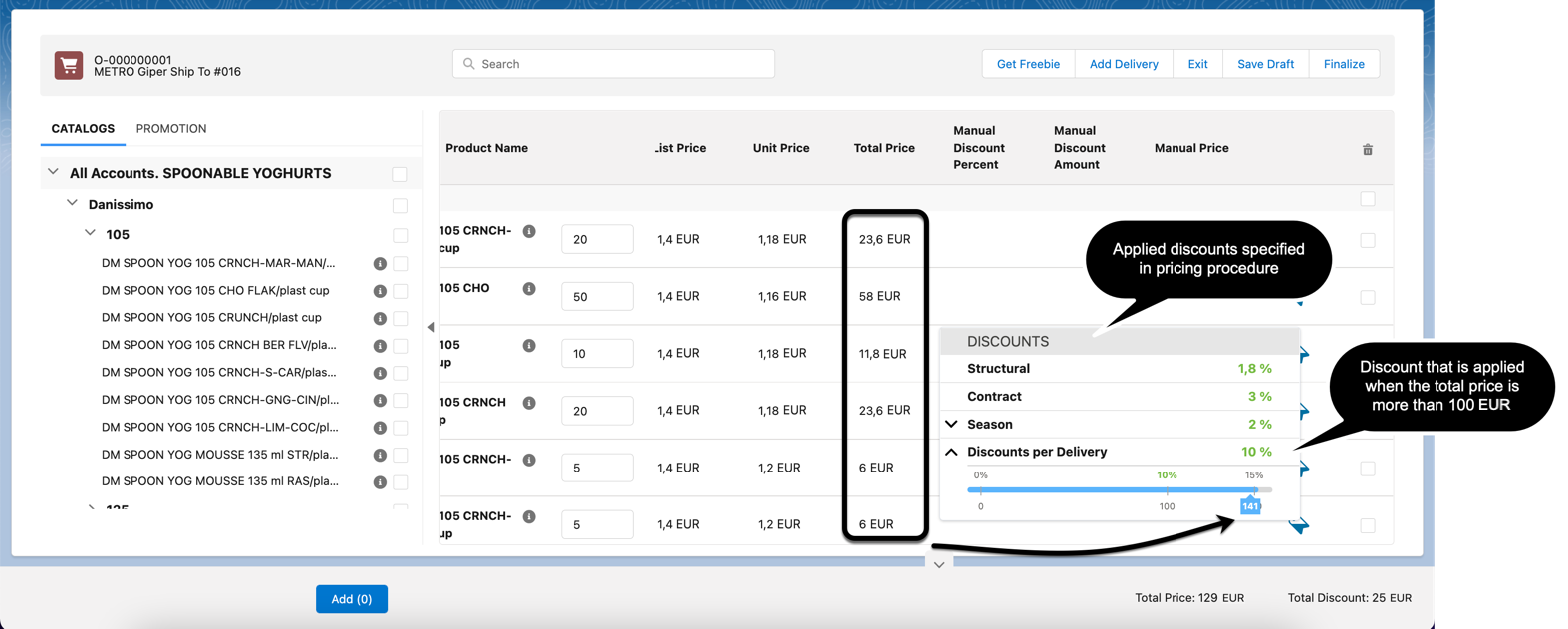
Task: Click the search magnifier icon
Action: tap(469, 64)
